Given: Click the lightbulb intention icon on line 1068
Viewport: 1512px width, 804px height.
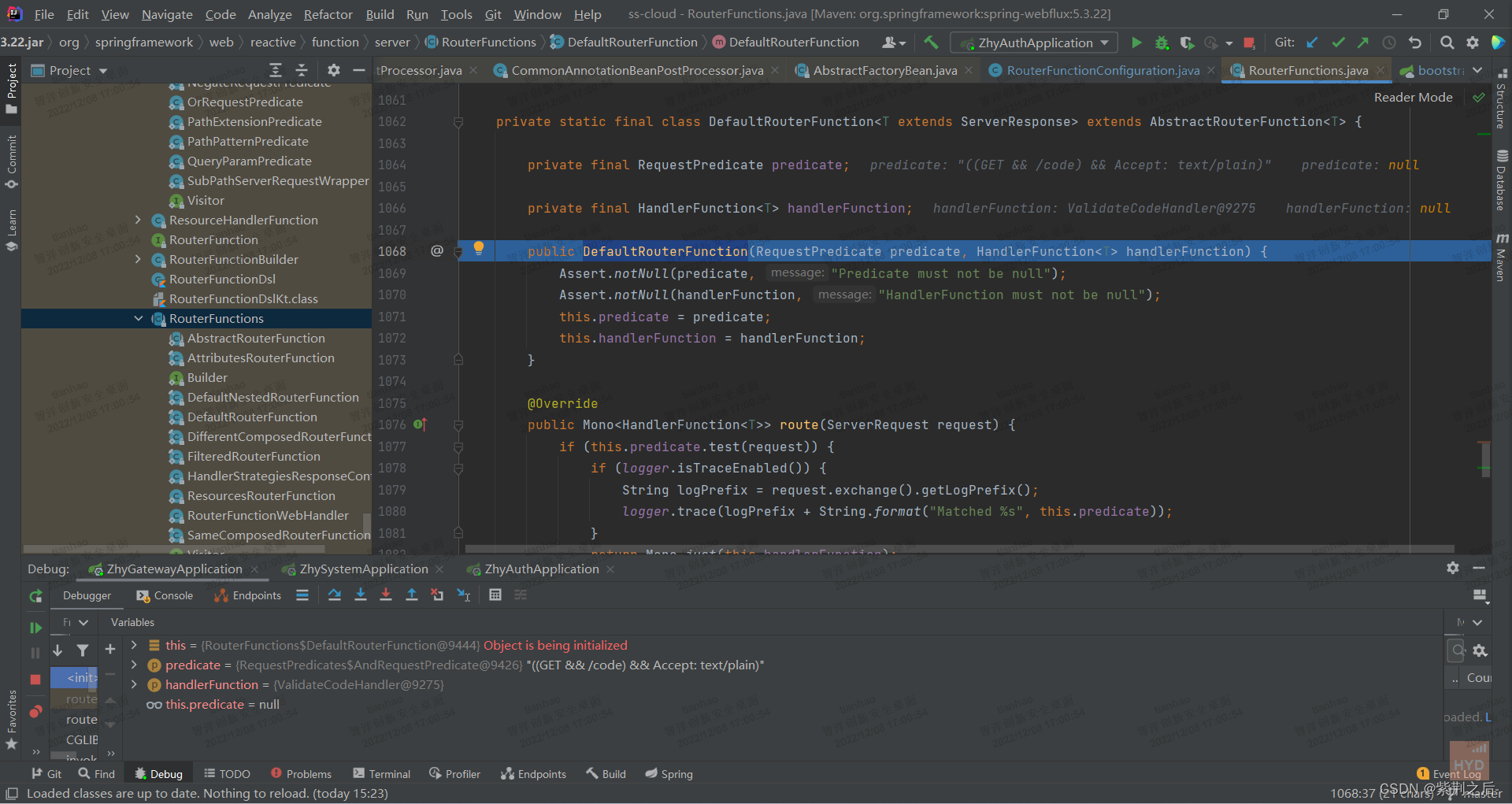Looking at the screenshot, I should pyautogui.click(x=478, y=249).
